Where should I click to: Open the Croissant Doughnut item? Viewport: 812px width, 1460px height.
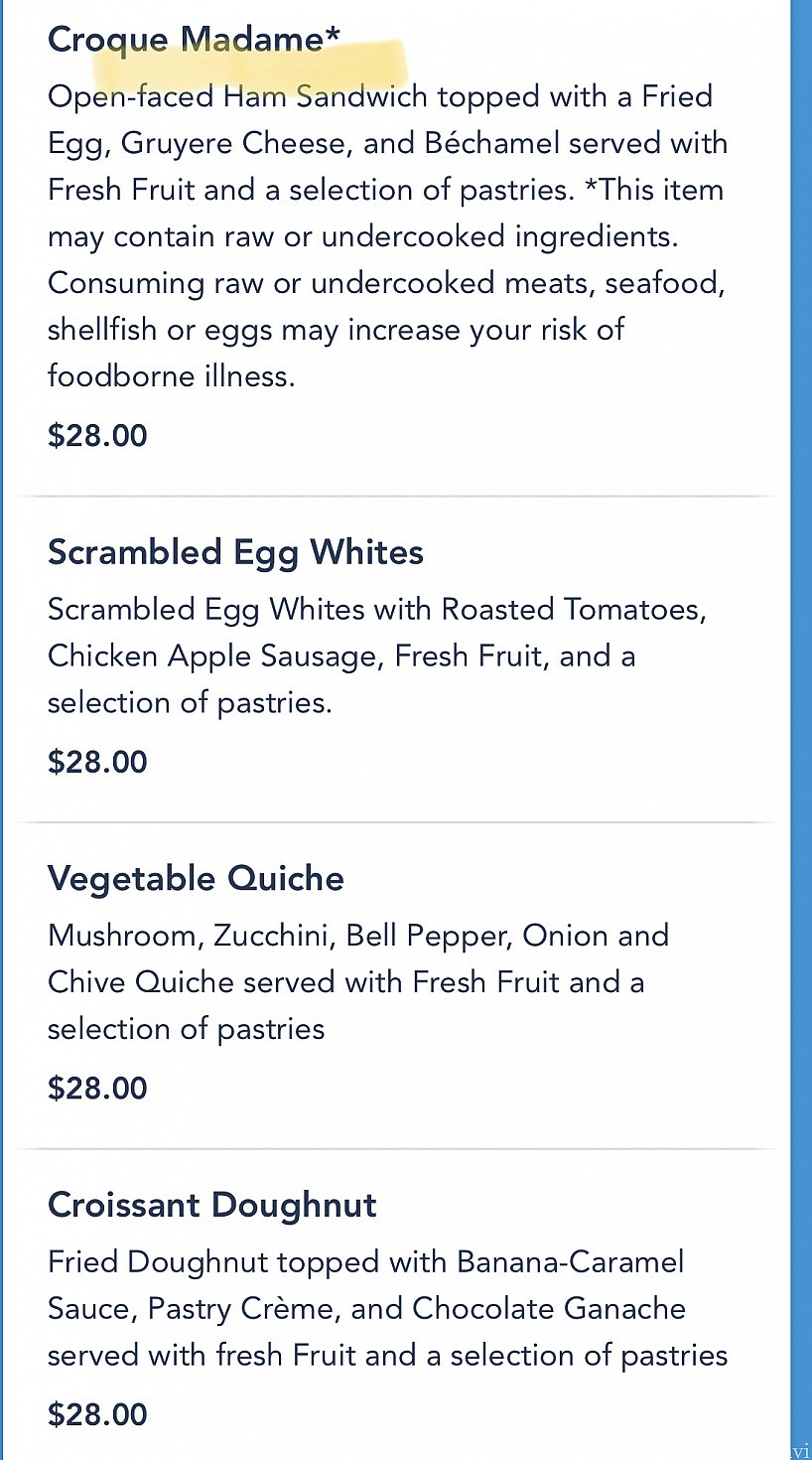tap(212, 1205)
